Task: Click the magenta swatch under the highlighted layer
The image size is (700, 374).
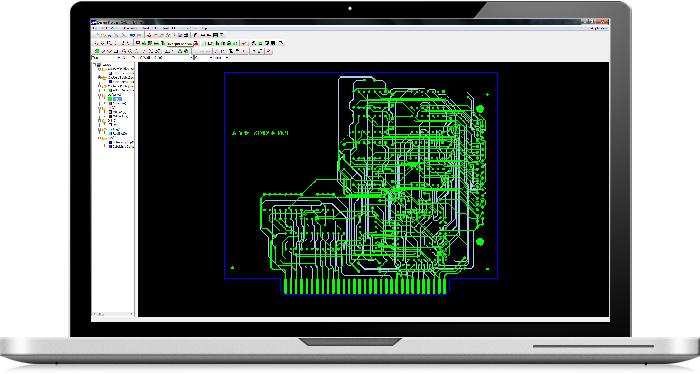Action: [x=110, y=104]
